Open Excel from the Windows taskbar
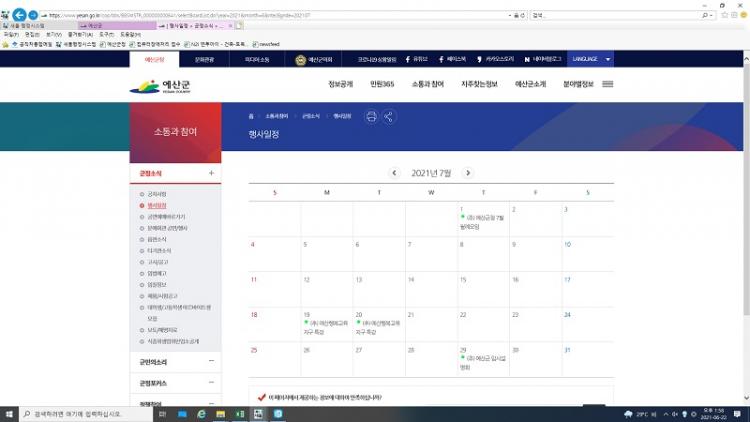 [241, 414]
